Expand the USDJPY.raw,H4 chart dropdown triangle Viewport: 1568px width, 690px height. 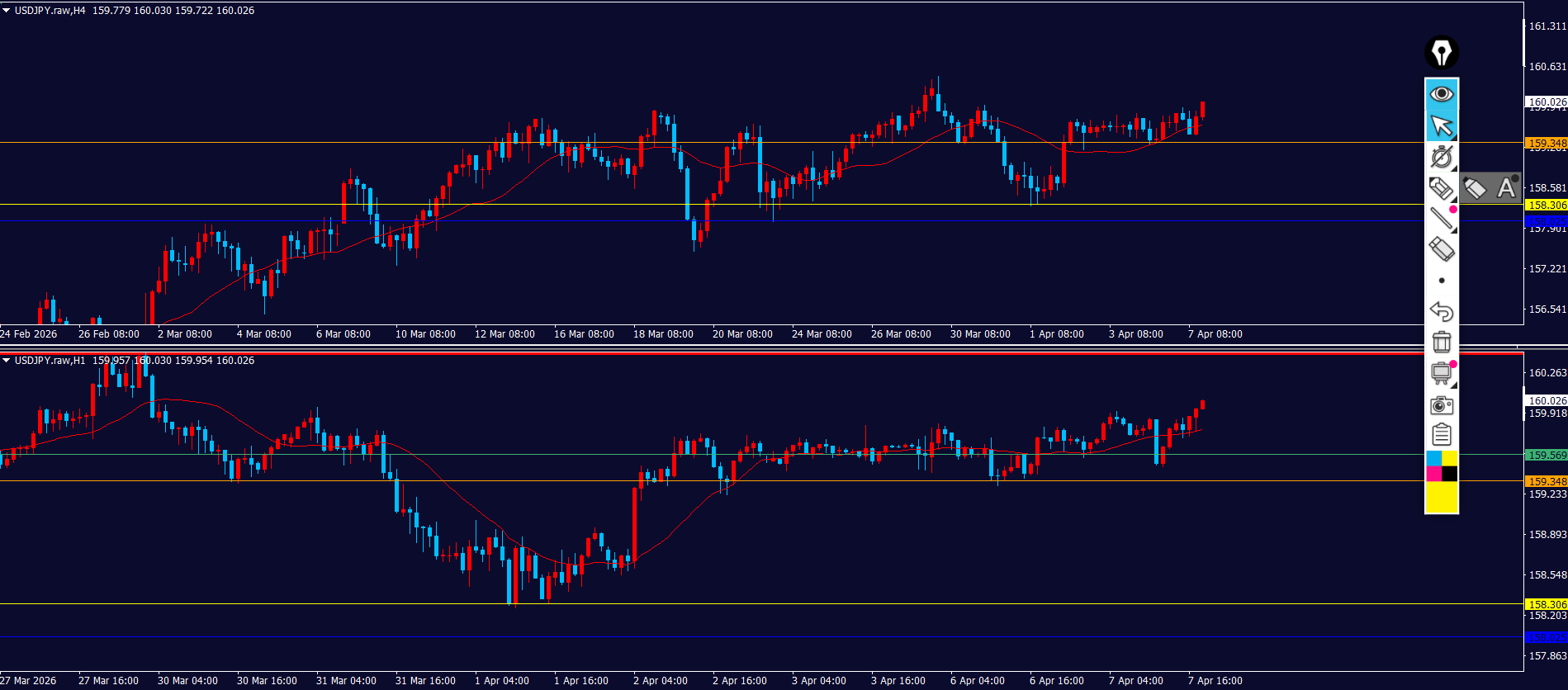pyautogui.click(x=7, y=11)
